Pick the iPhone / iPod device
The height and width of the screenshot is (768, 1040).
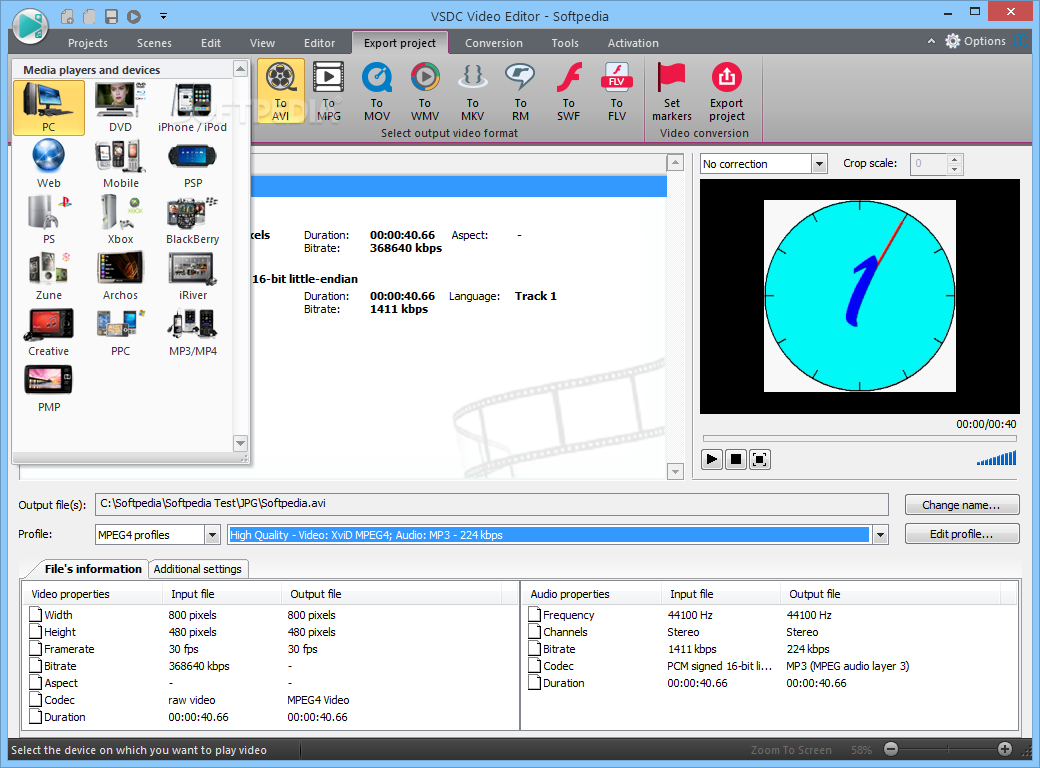pos(192,107)
